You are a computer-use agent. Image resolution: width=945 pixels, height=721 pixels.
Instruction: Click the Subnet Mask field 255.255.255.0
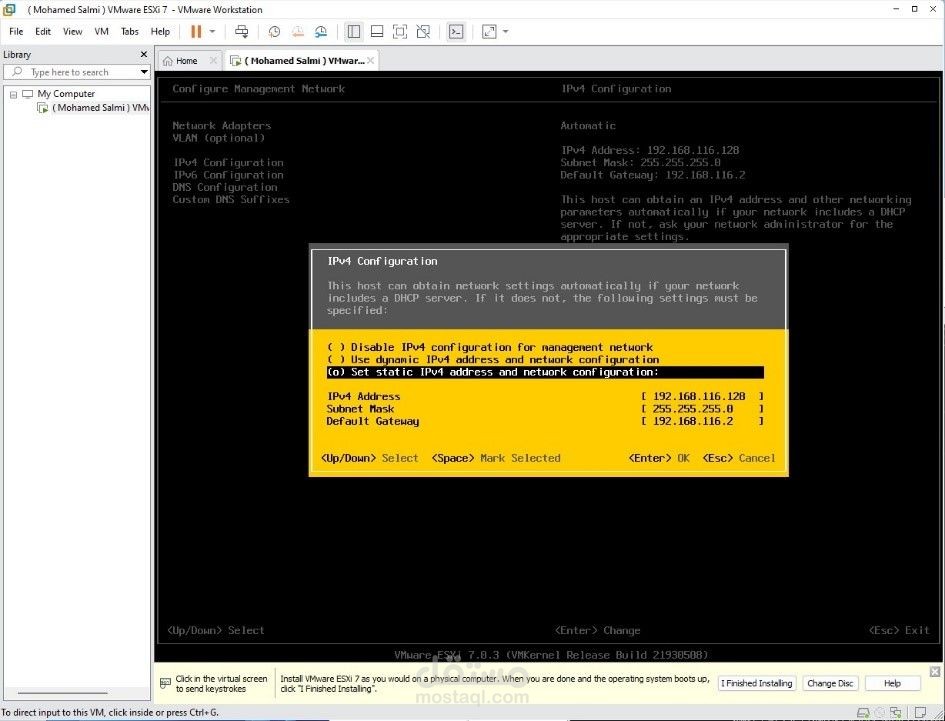702,409
